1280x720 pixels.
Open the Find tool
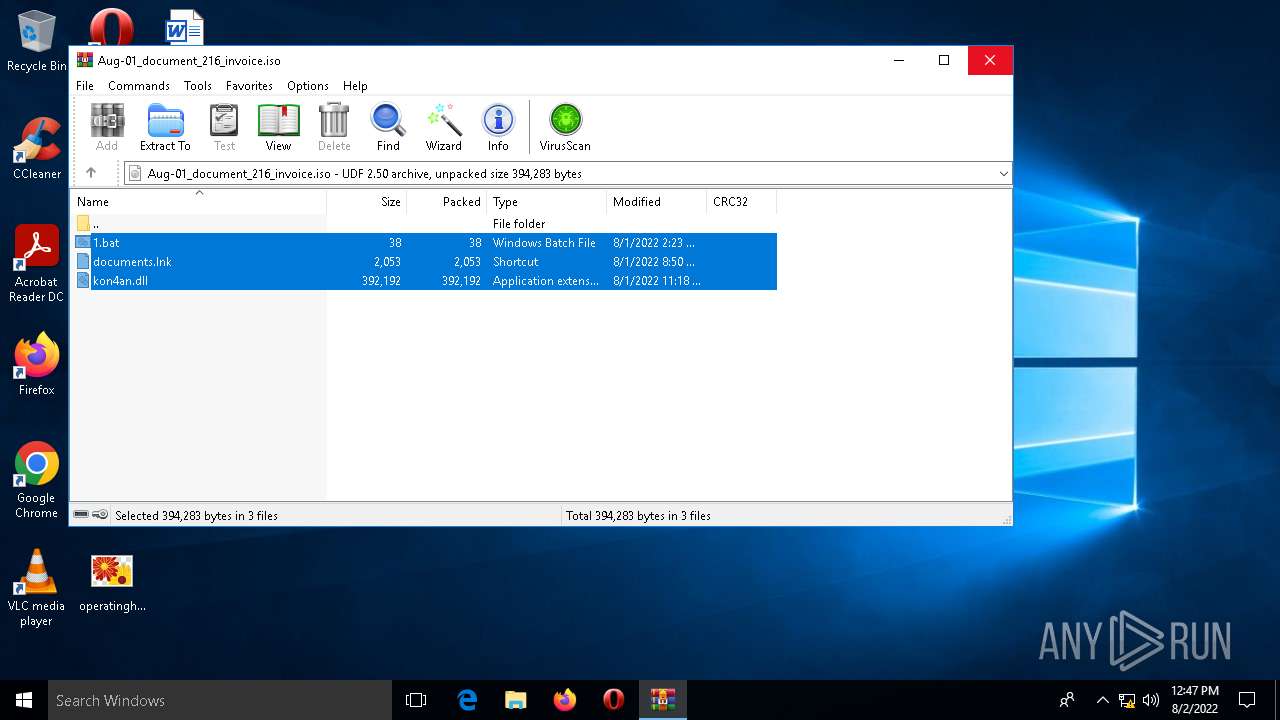tap(388, 127)
